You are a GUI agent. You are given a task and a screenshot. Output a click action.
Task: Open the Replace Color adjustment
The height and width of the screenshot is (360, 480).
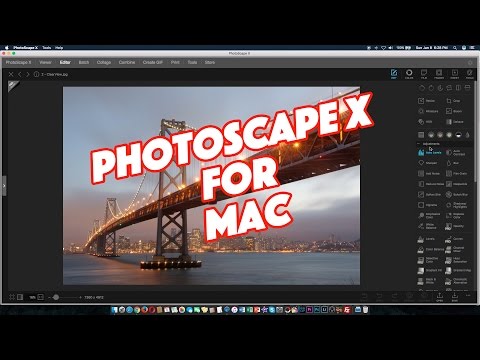pyautogui.click(x=455, y=216)
